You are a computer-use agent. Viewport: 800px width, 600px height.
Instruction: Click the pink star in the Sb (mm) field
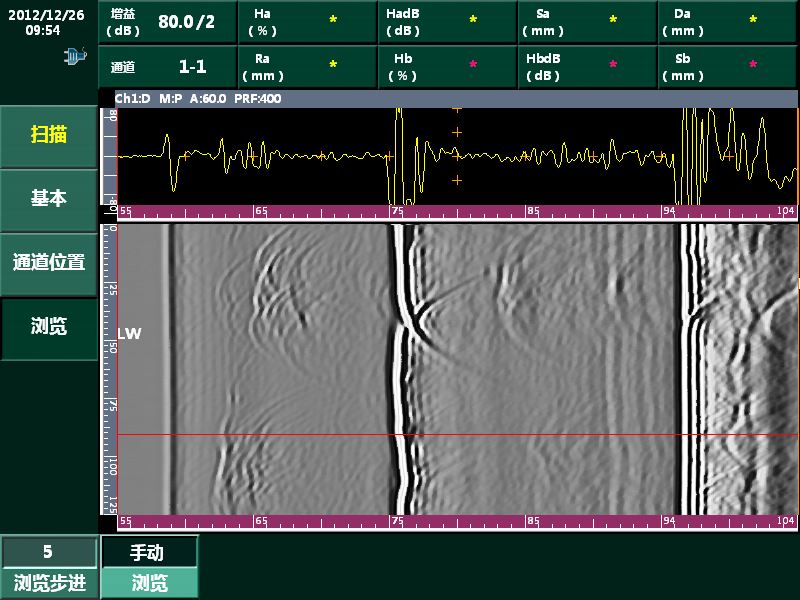point(753,65)
